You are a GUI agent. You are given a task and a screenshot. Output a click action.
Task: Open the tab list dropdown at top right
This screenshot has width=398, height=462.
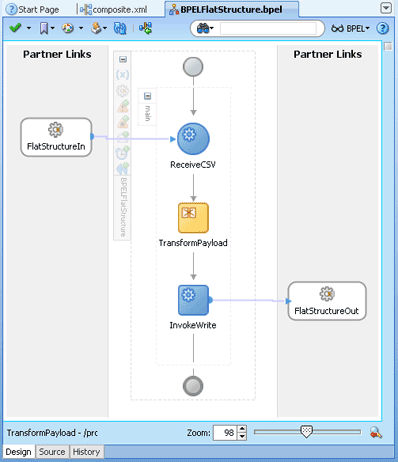(x=386, y=8)
